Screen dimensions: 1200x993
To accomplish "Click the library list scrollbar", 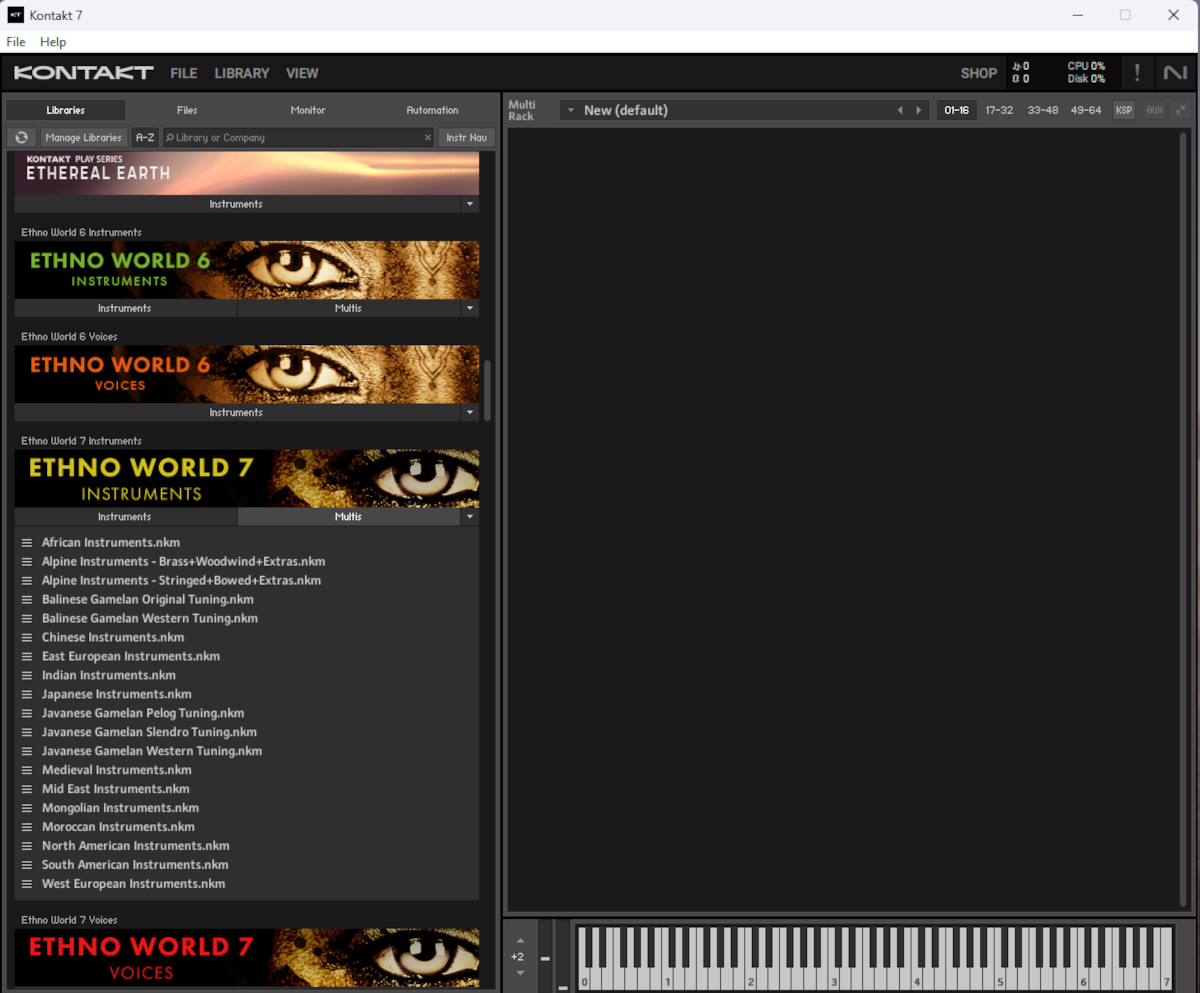I will (488, 391).
